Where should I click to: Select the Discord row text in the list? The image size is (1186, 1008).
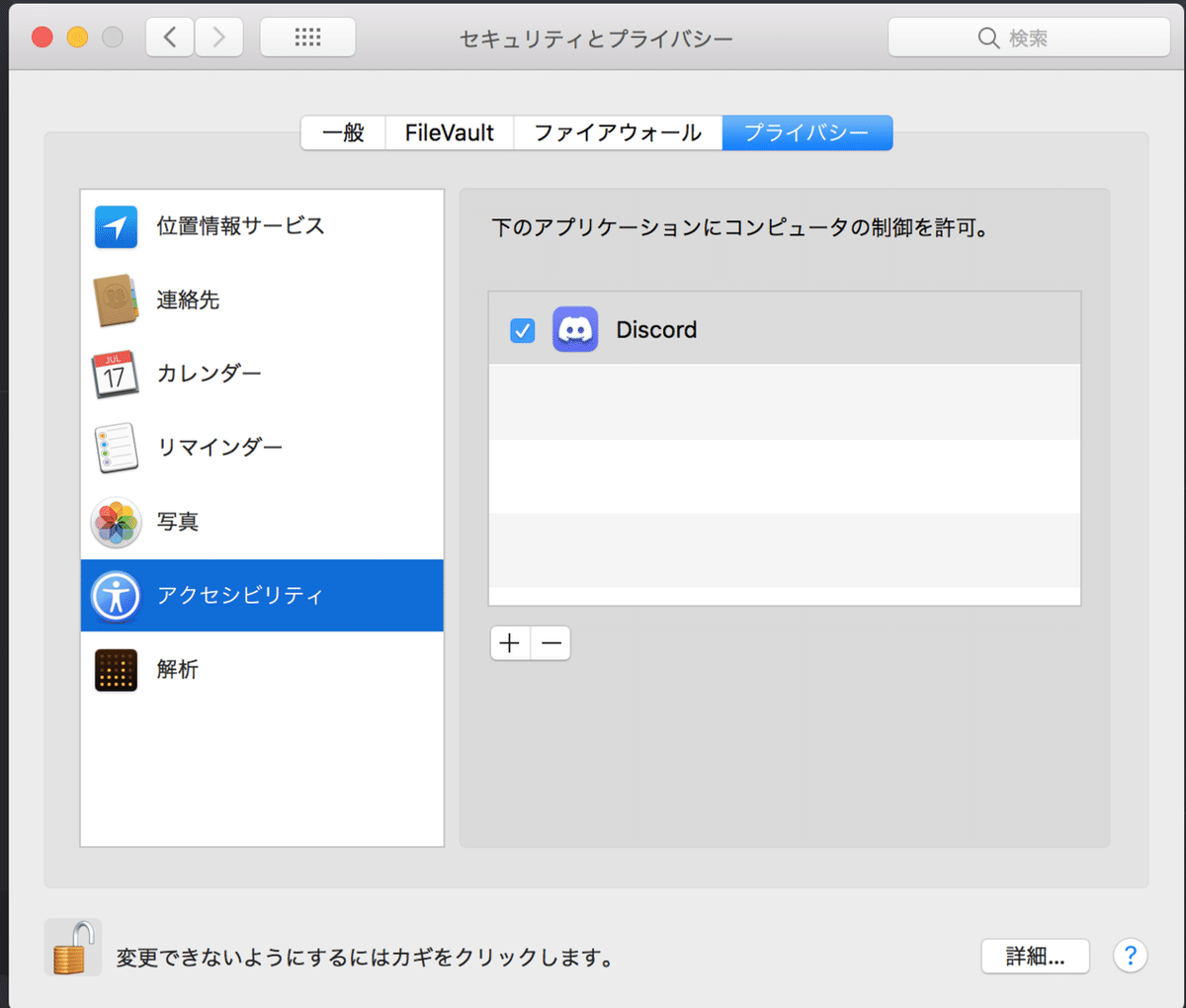coord(656,330)
